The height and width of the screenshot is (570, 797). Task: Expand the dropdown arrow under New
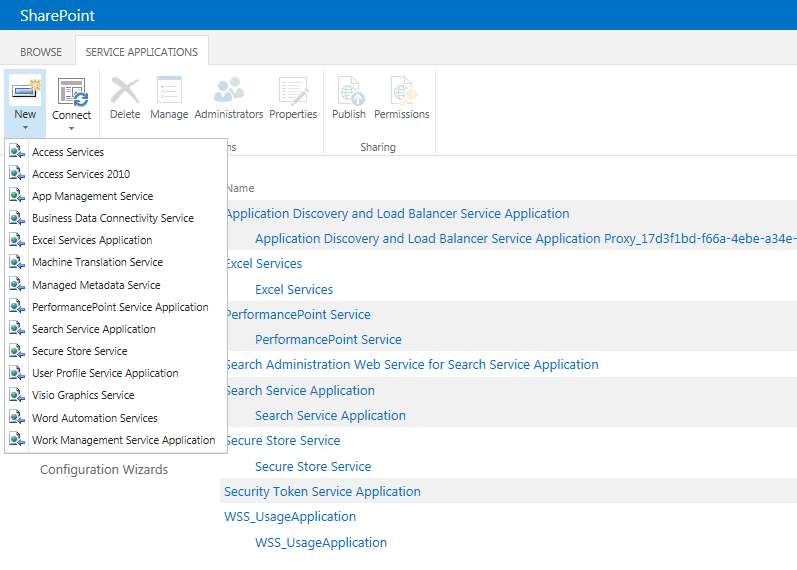point(25,128)
